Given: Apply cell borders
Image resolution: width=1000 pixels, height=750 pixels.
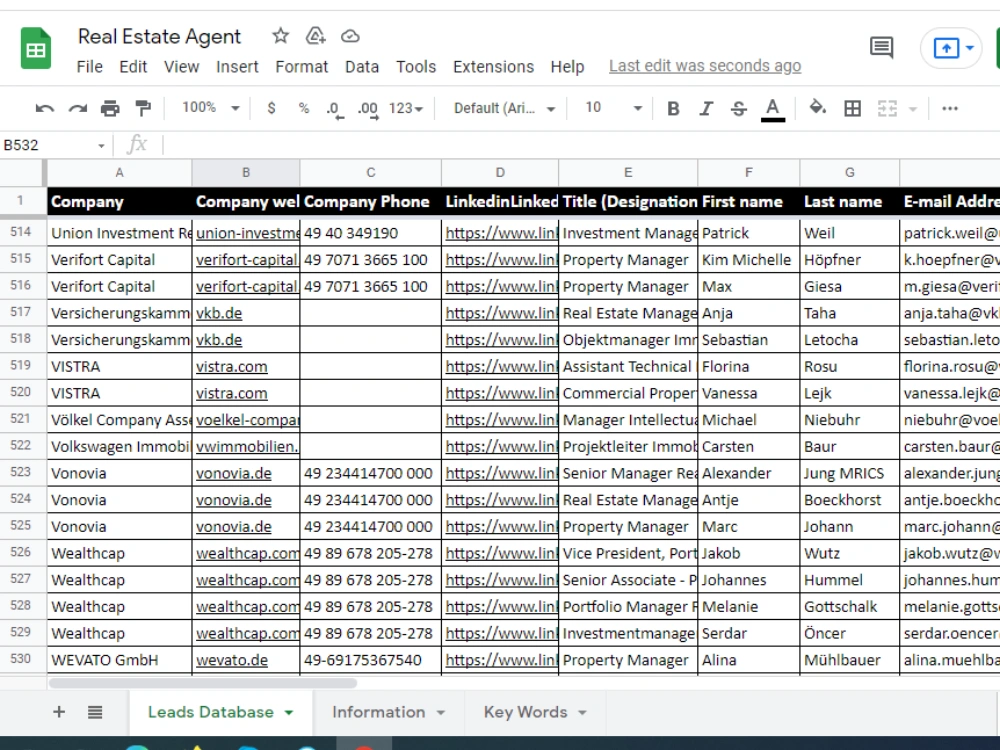Looking at the screenshot, I should tap(854, 107).
